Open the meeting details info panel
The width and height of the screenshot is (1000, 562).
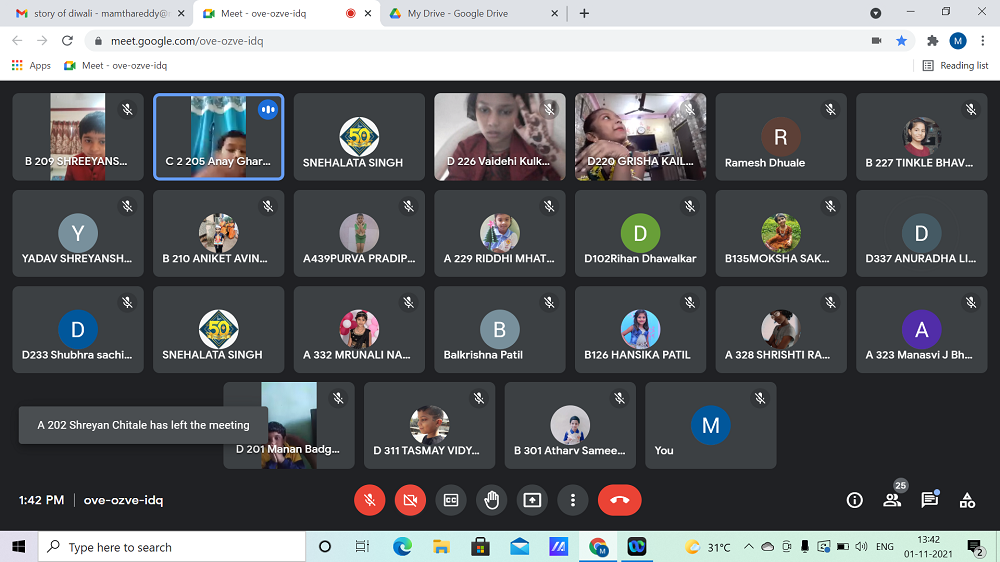854,500
